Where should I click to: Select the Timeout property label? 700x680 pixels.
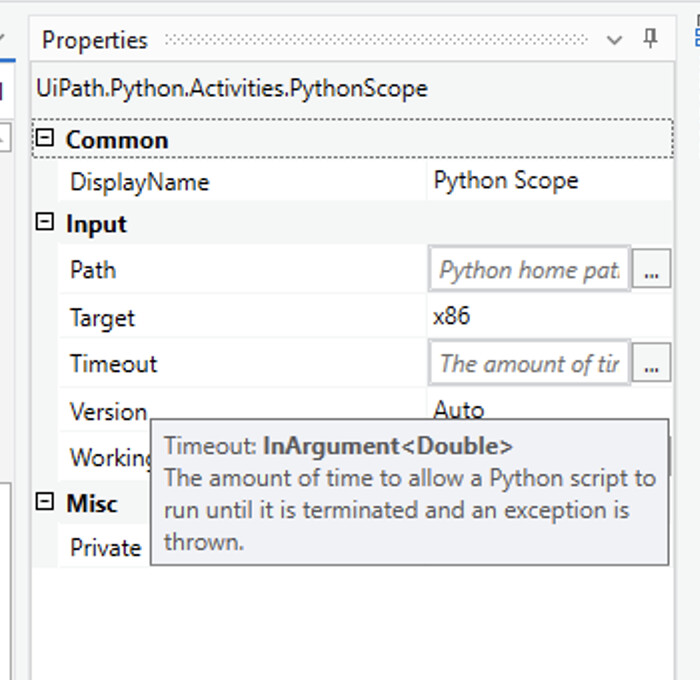(x=113, y=364)
